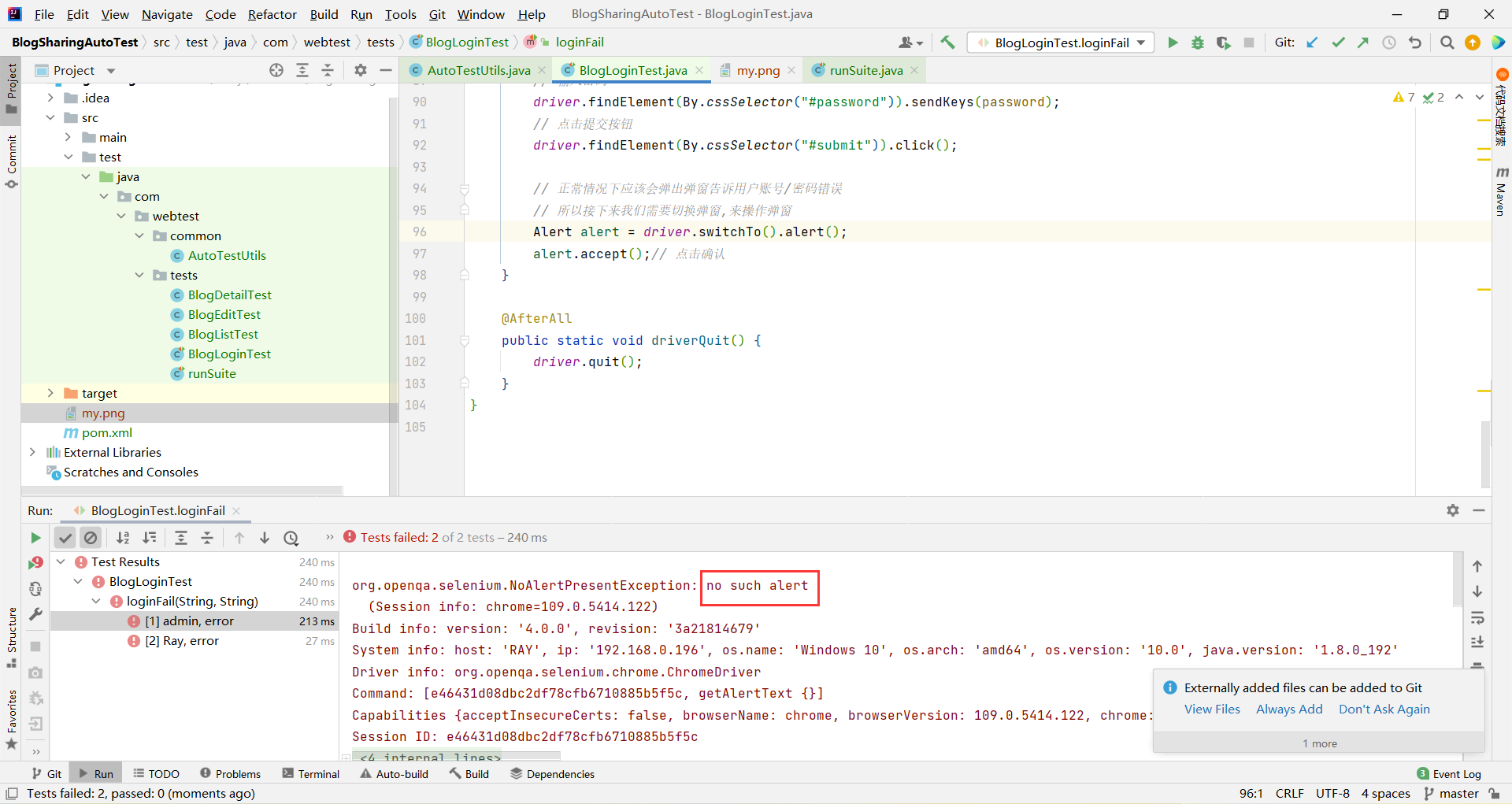Open the Commit side tool window
The image size is (1512, 804).
point(11,161)
